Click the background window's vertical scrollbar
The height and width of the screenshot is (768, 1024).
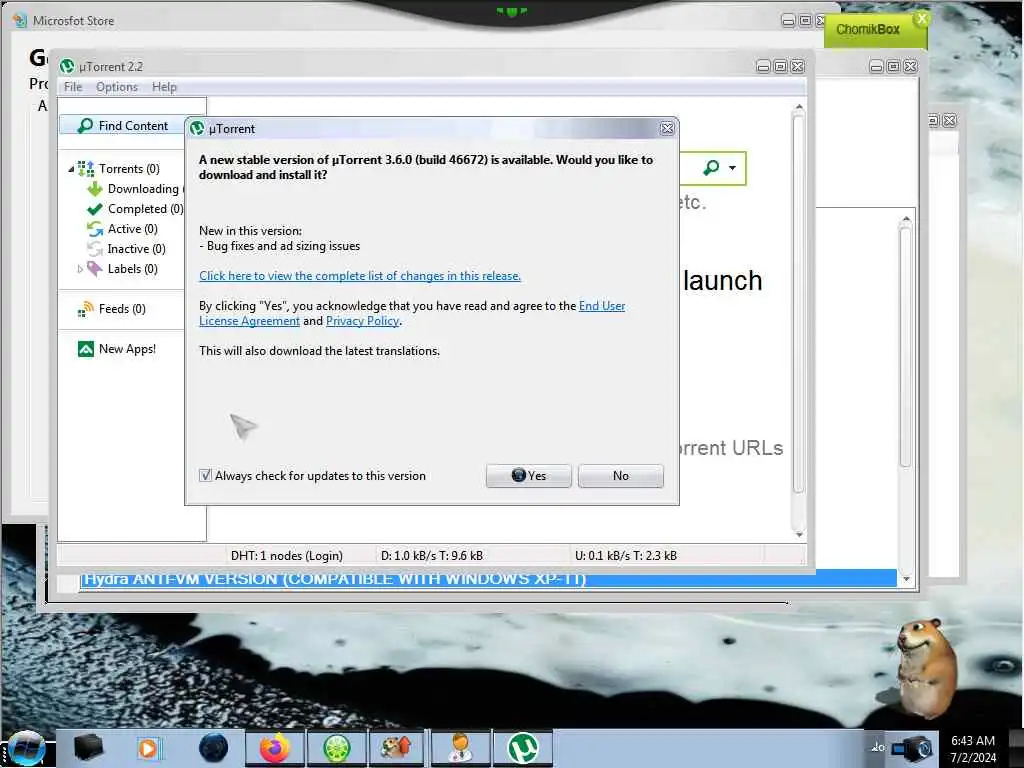pyautogui.click(x=905, y=346)
